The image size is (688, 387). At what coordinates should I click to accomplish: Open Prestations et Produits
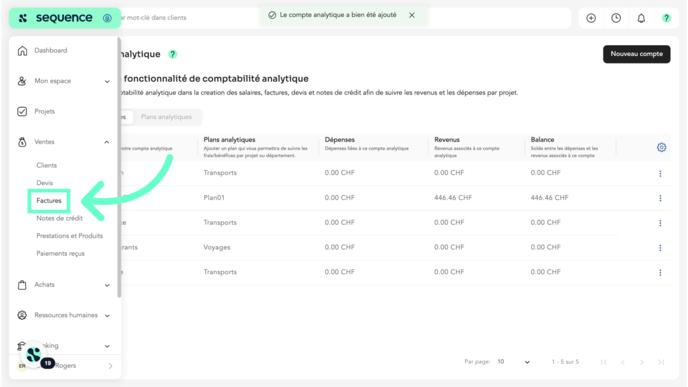pos(69,236)
